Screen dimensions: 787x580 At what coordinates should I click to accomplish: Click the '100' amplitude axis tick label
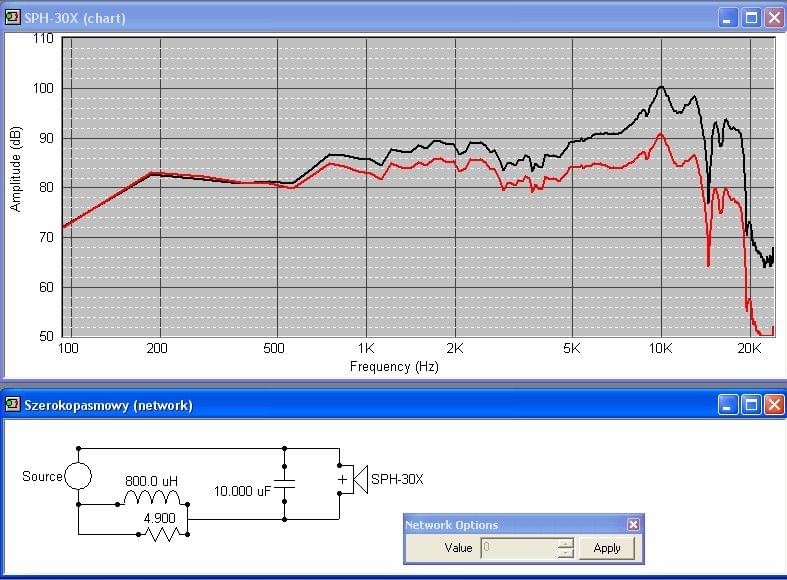pos(43,88)
